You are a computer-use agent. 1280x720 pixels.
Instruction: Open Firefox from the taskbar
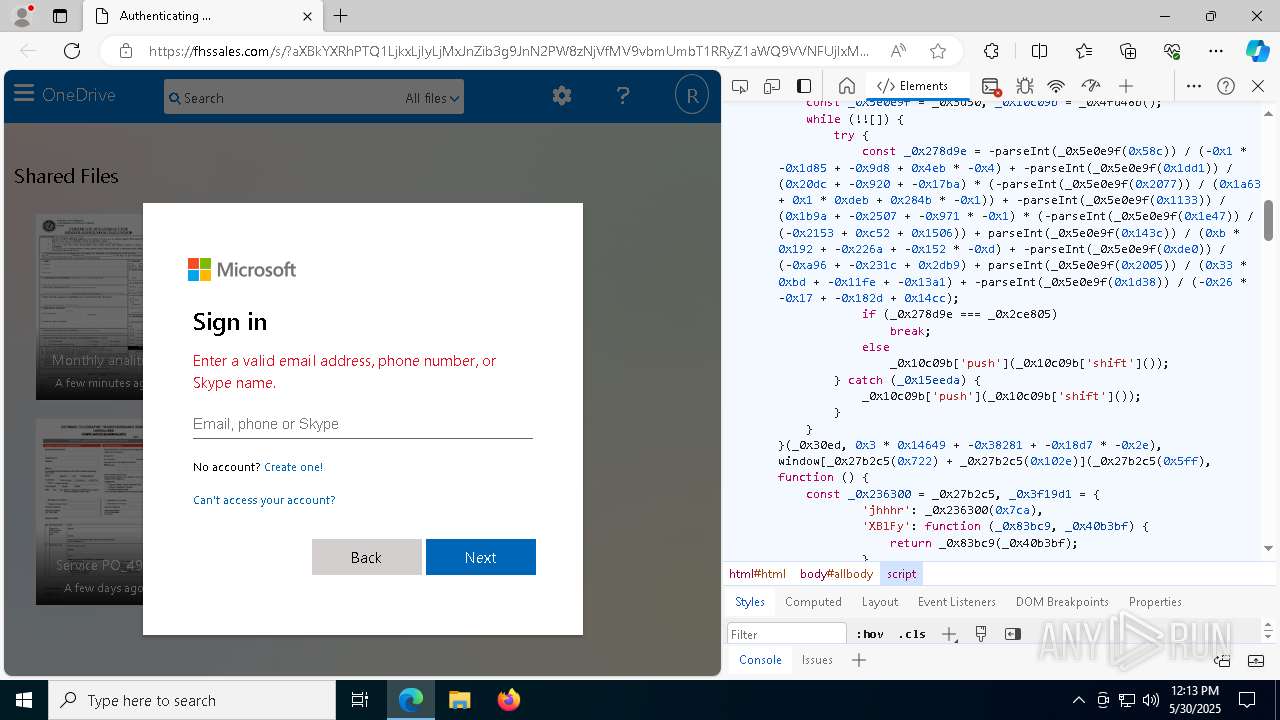click(x=508, y=700)
